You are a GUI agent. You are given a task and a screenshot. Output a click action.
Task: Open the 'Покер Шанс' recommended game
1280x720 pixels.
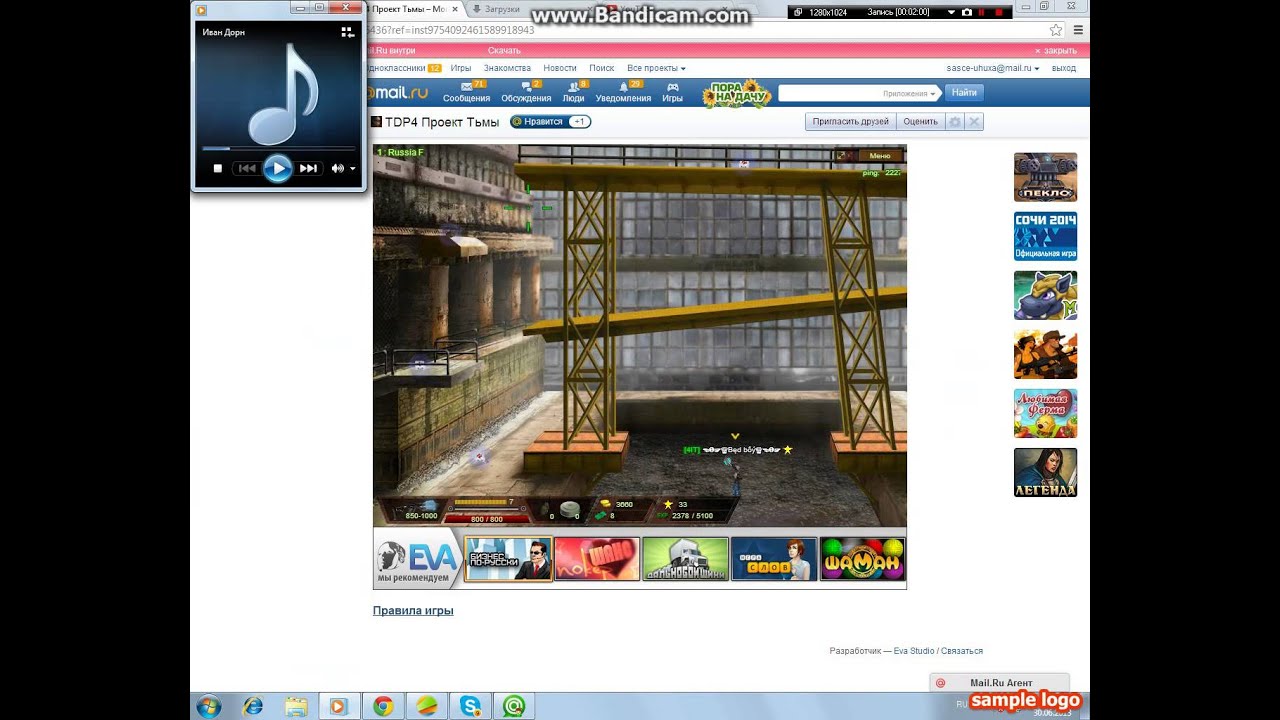tap(597, 559)
